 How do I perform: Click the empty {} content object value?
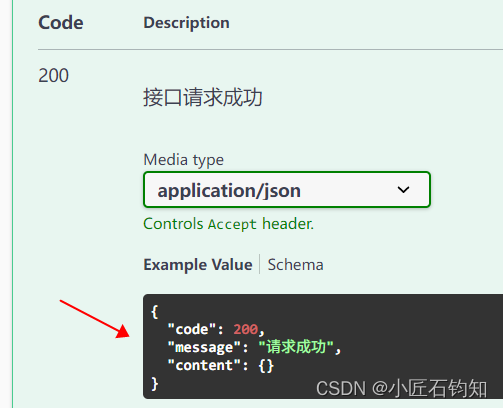266,366
